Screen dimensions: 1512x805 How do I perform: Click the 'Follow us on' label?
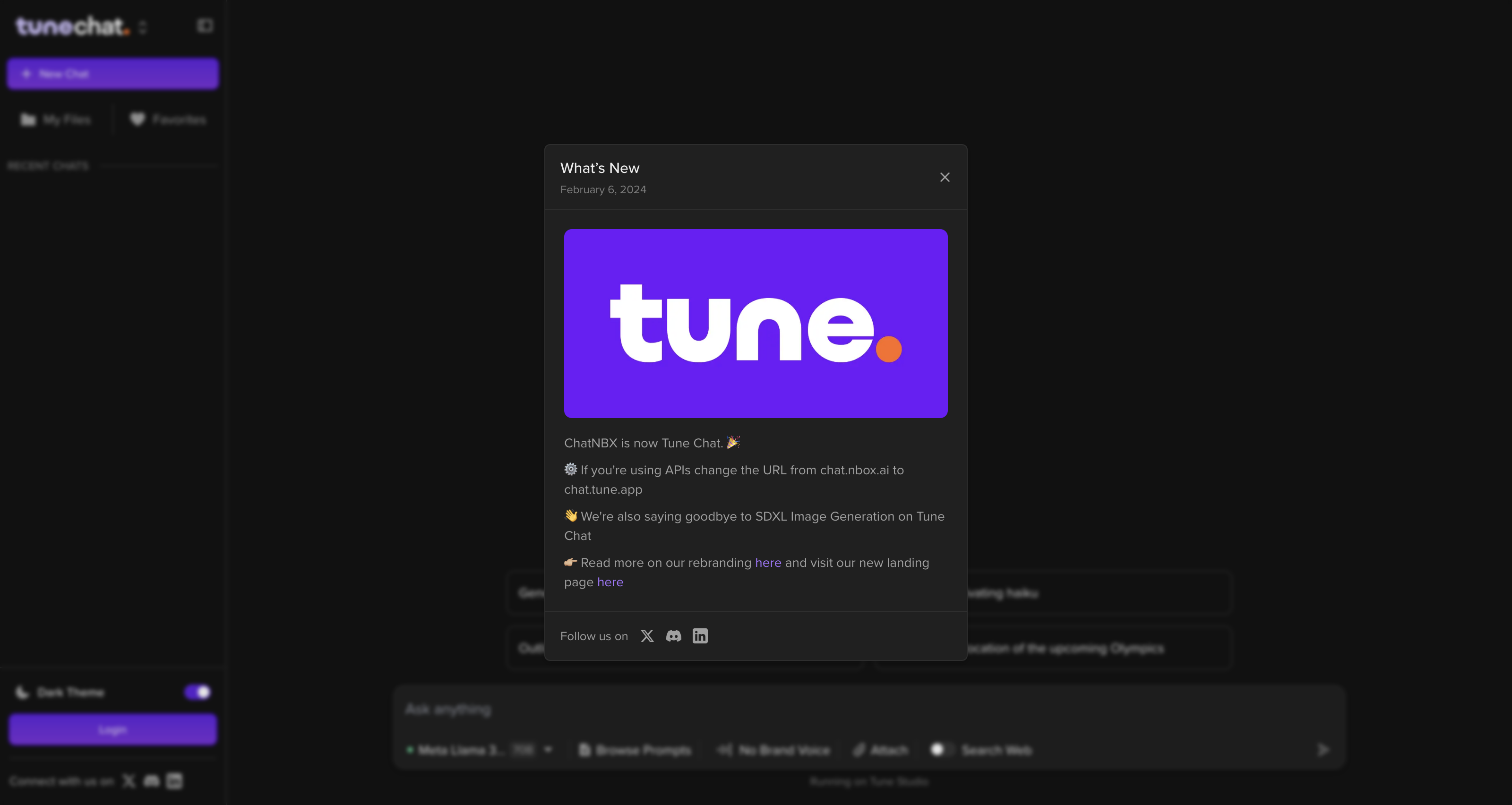(594, 636)
